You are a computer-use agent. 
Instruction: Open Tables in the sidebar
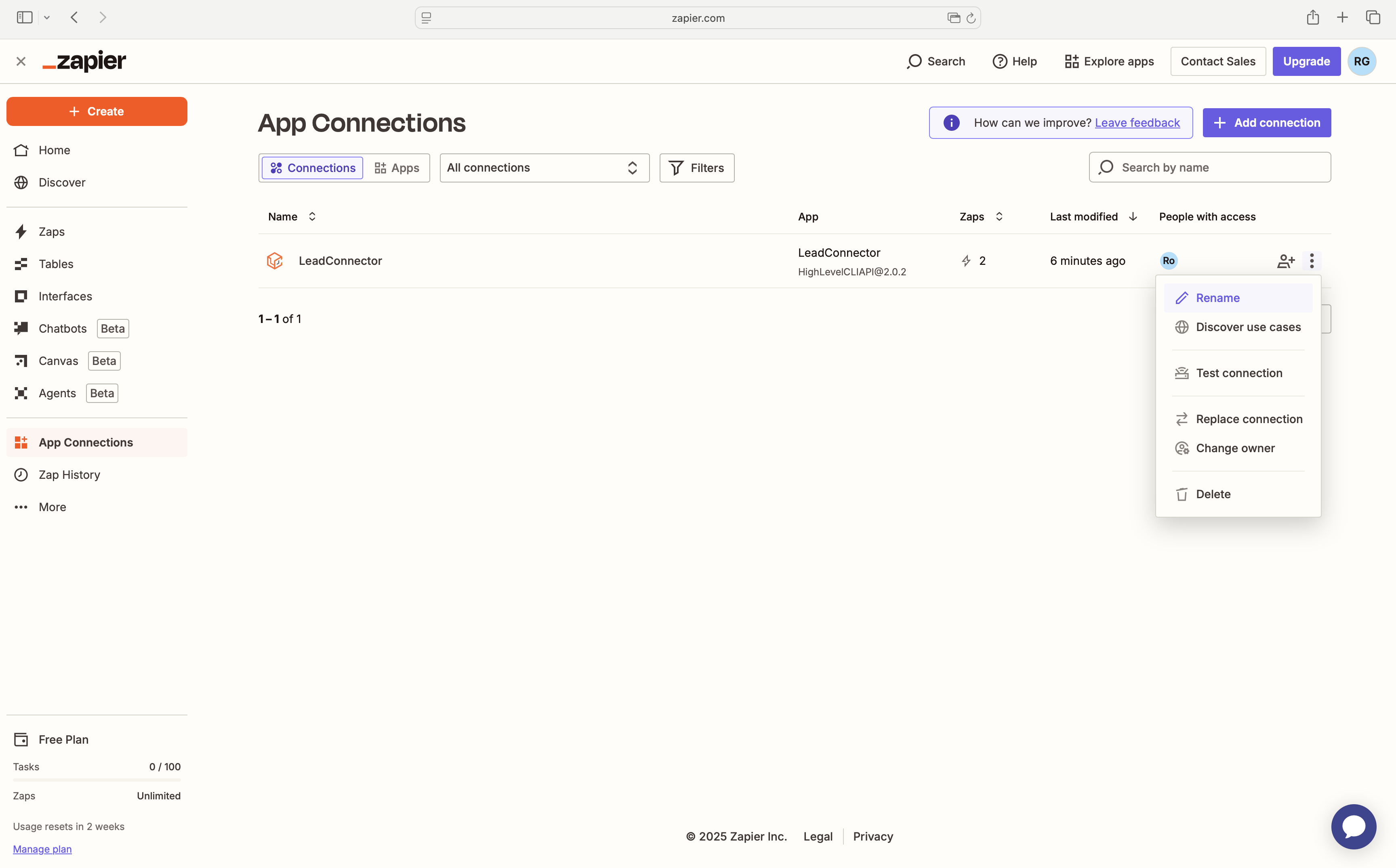[x=56, y=264]
